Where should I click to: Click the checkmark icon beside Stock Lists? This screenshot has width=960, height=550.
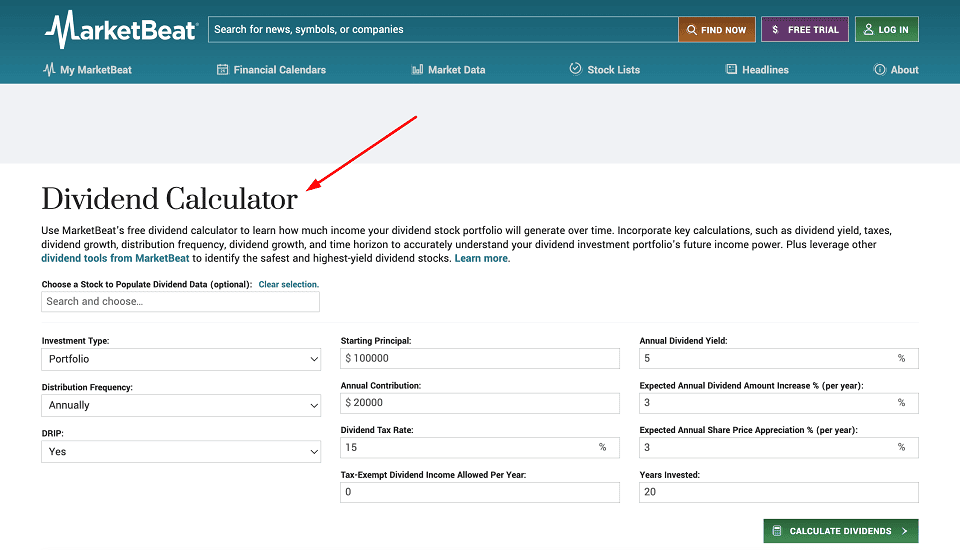[576, 69]
